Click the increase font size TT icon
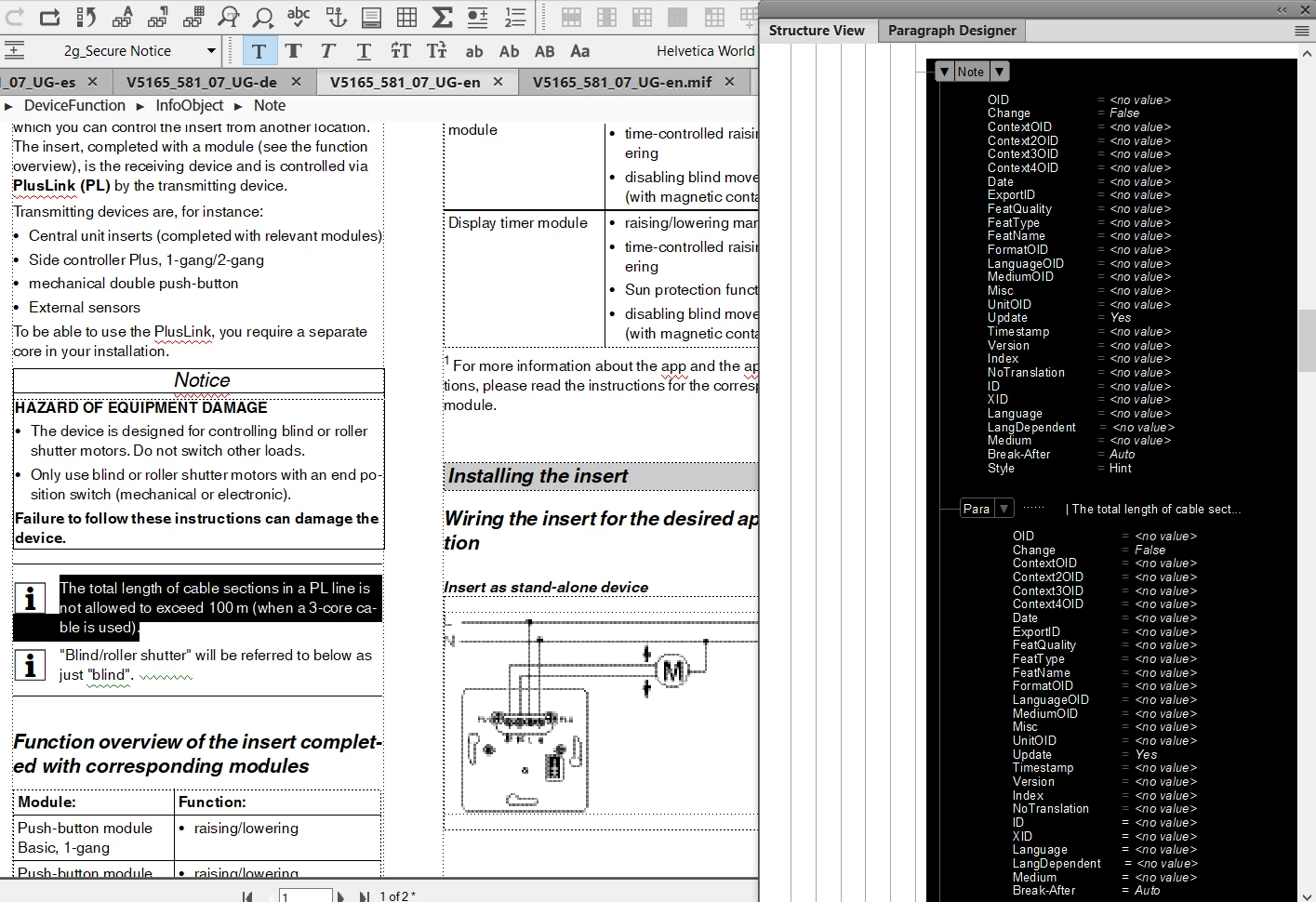Viewport: 1316px width, 902px height. [x=401, y=51]
